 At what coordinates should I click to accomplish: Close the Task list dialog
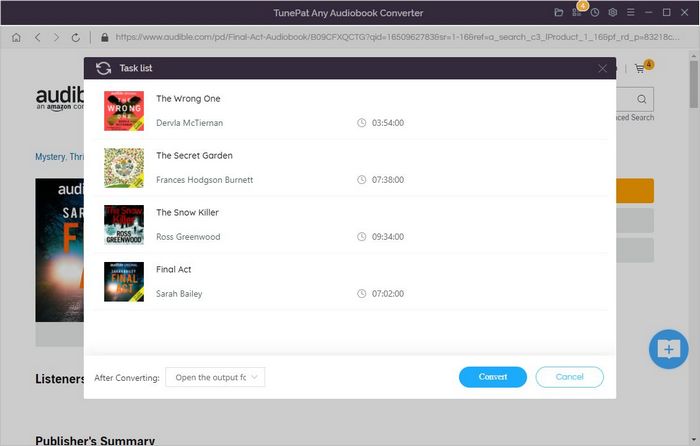pyautogui.click(x=602, y=68)
